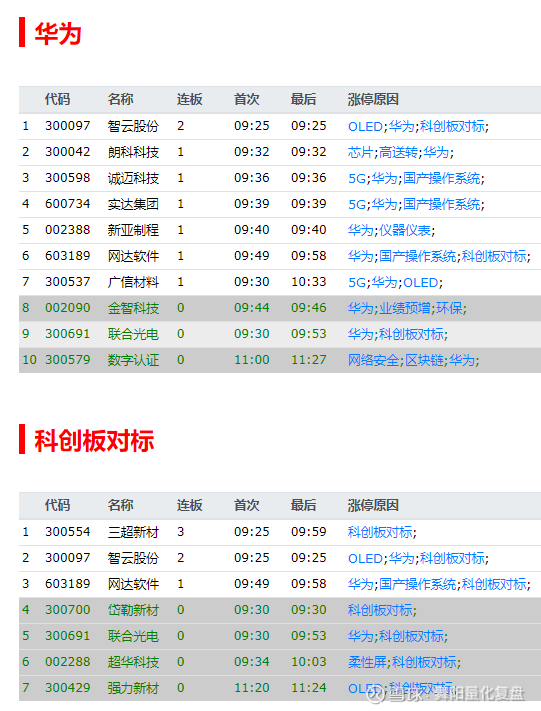Open the 环保 link in 金智科技 row
The image size is (541, 711).
tap(449, 308)
